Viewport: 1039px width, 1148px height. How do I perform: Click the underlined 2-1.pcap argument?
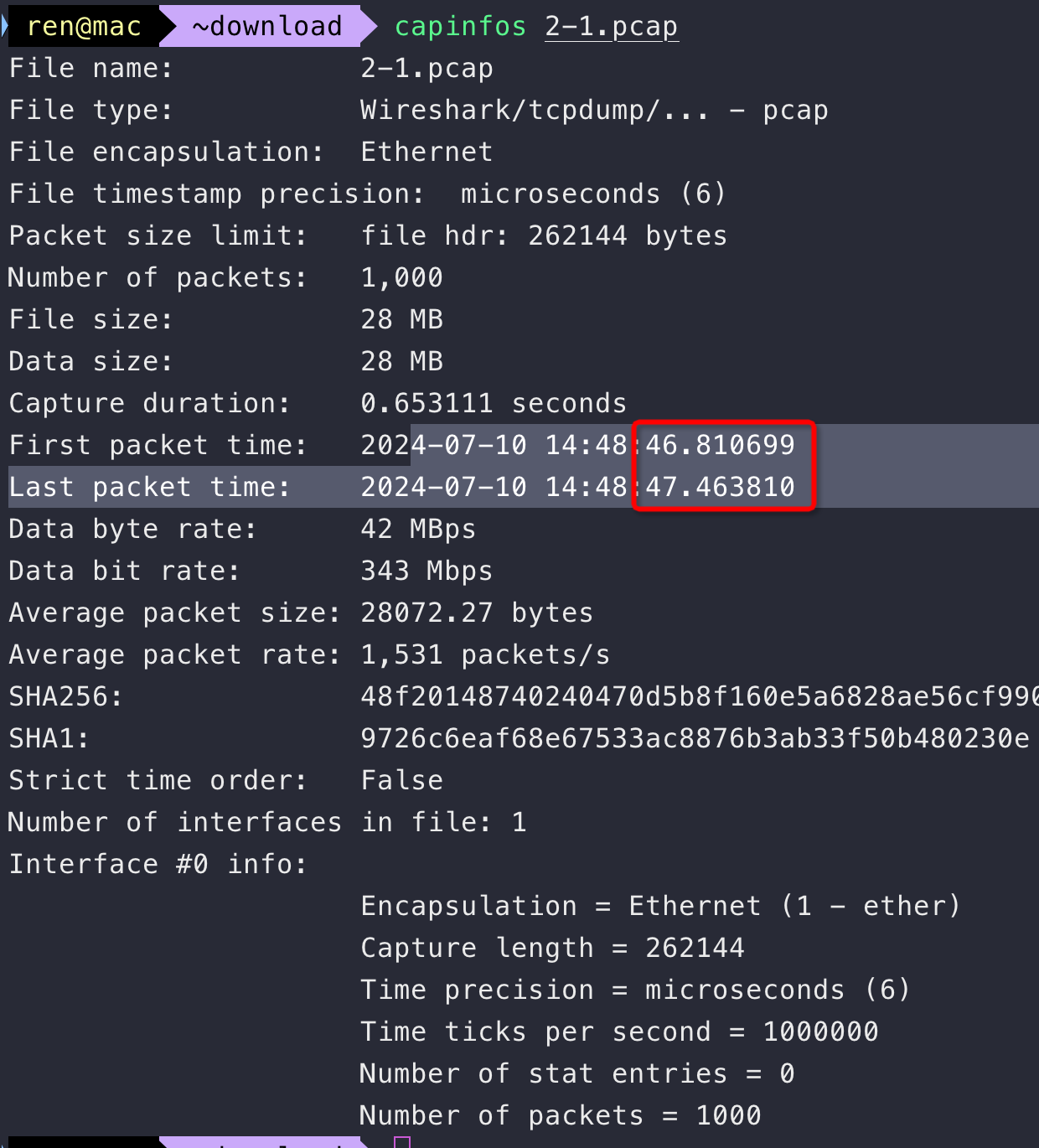(x=611, y=26)
